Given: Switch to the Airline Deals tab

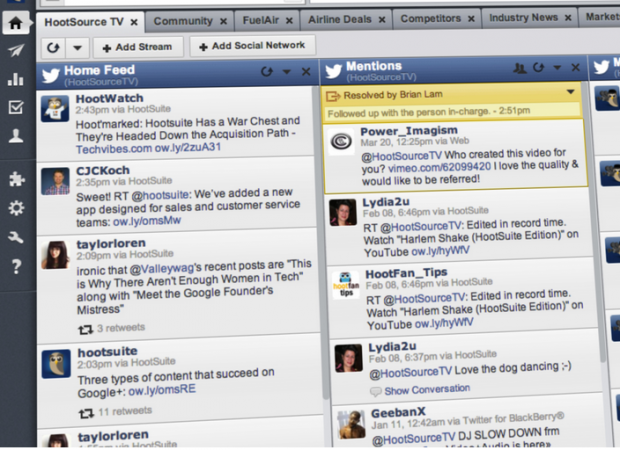Looking at the screenshot, I should [340, 19].
